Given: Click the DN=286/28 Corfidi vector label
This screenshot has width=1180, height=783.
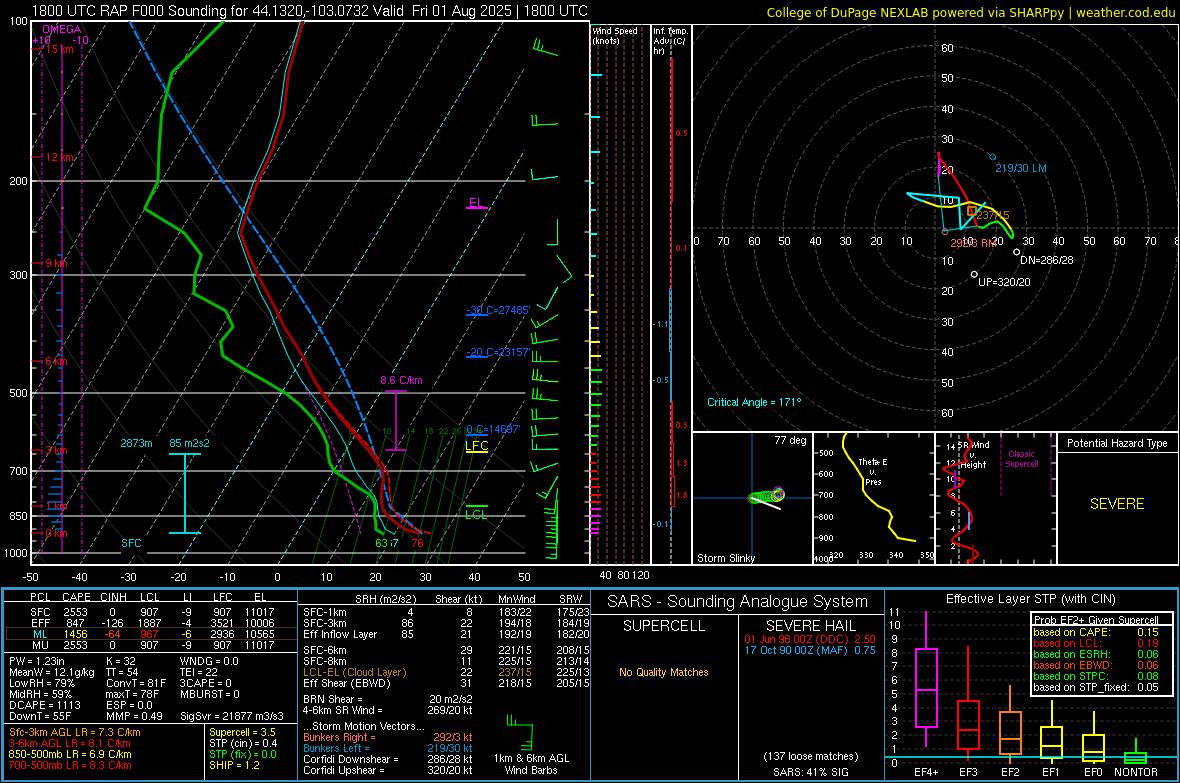Looking at the screenshot, I should coord(1047,260).
